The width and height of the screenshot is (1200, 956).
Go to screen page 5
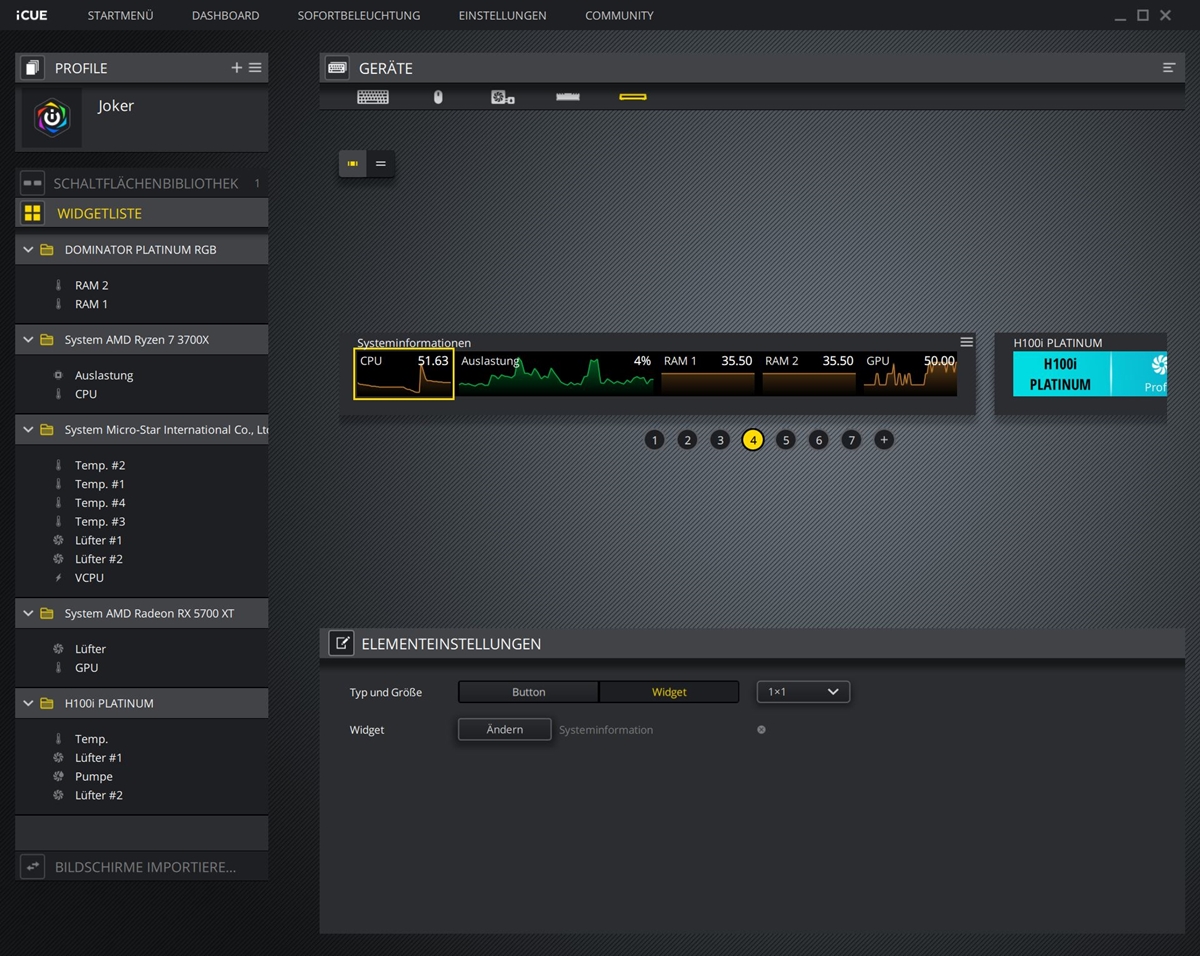785,440
